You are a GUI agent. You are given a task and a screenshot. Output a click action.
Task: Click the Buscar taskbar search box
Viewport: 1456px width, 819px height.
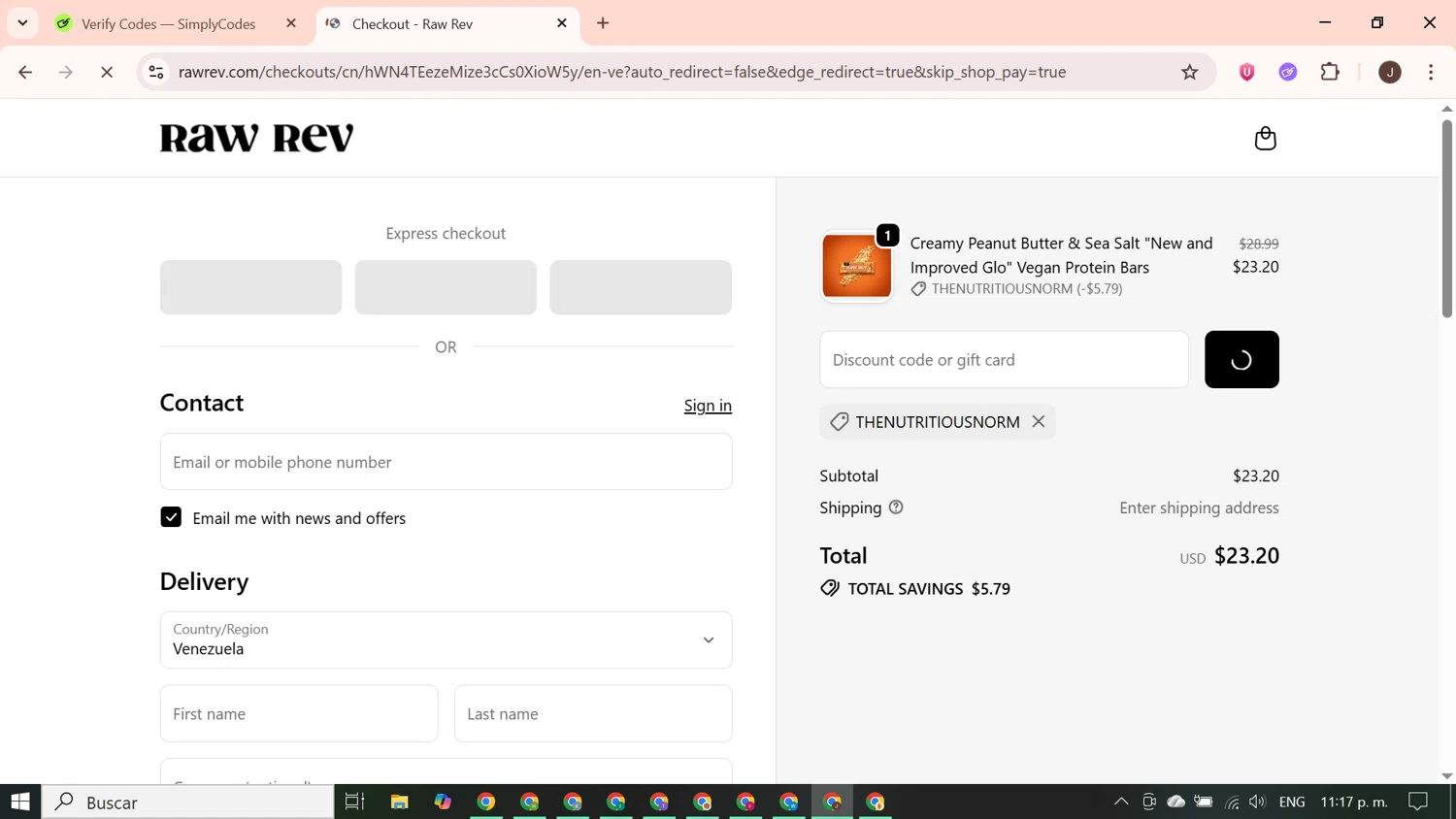point(188,802)
